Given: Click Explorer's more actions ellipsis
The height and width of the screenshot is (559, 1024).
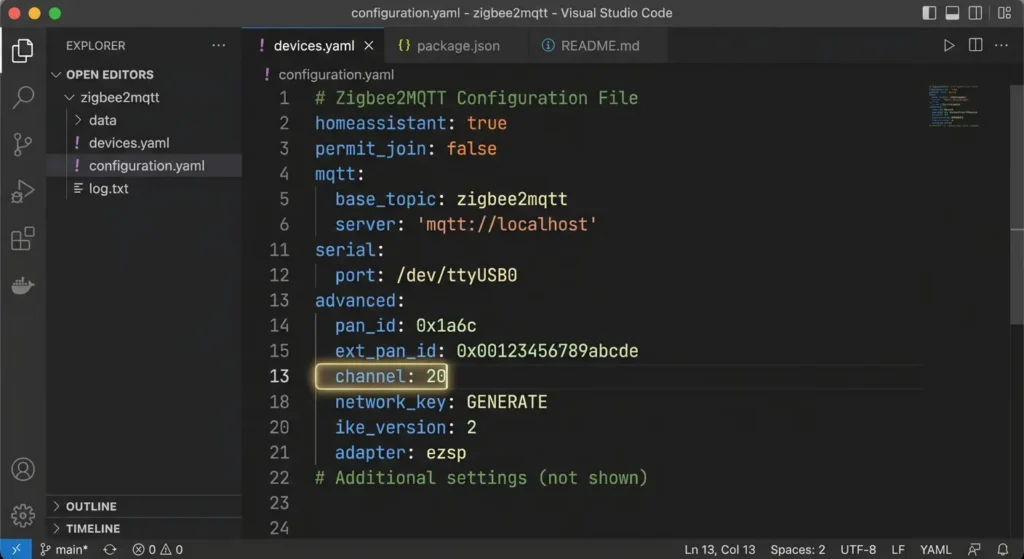Looking at the screenshot, I should 219,46.
